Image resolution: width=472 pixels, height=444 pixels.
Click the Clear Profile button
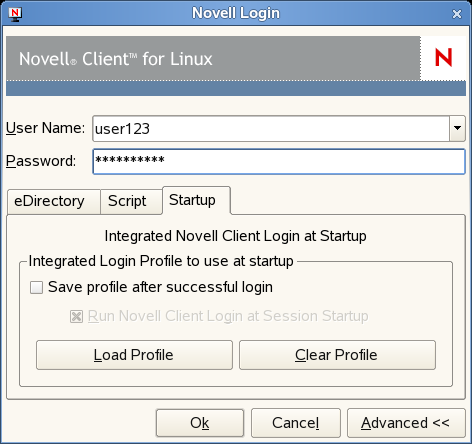(337, 355)
